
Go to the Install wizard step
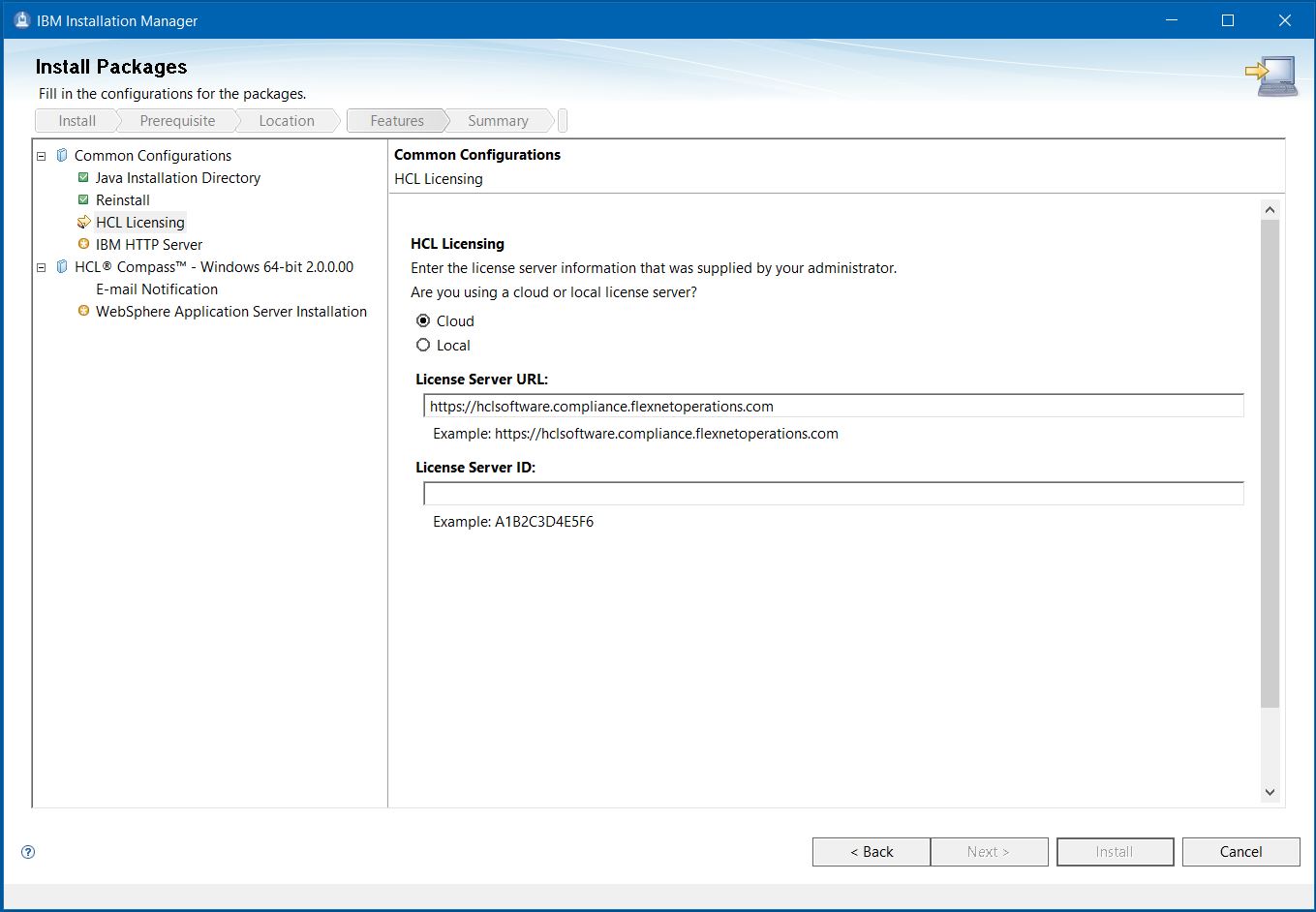click(77, 121)
